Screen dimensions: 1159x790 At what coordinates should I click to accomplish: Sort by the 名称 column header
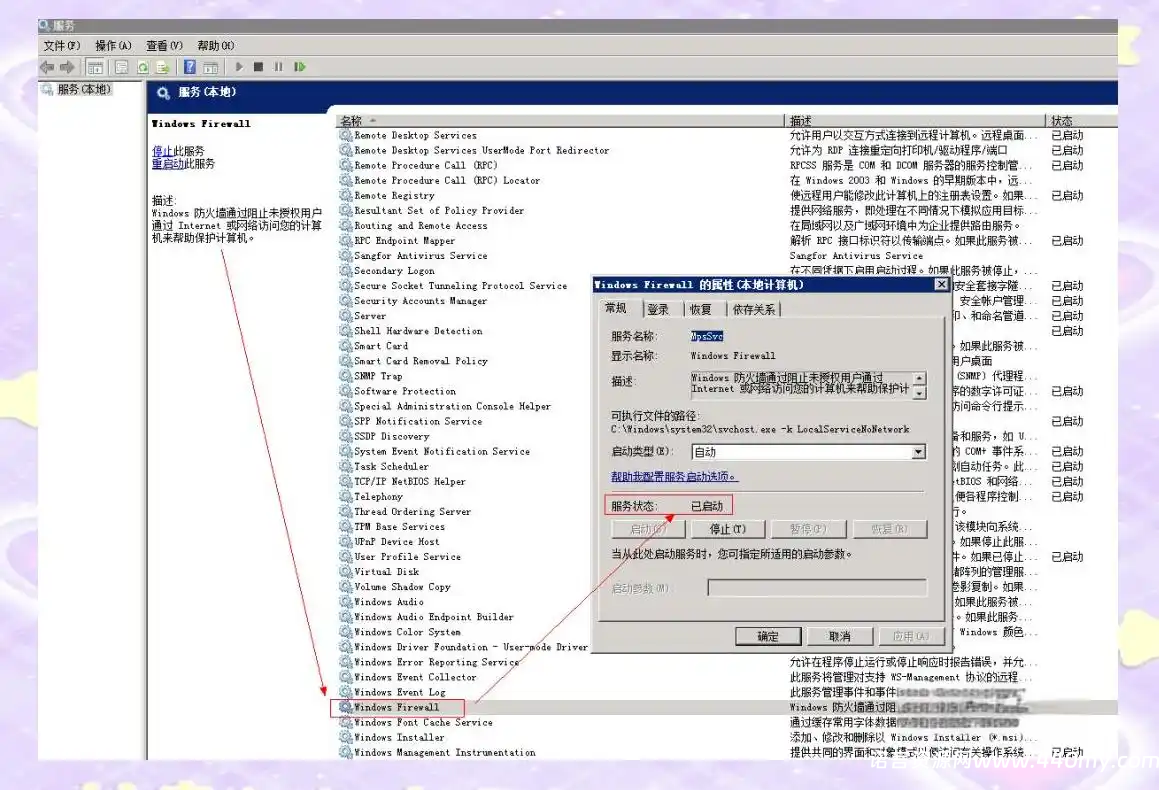[560, 120]
